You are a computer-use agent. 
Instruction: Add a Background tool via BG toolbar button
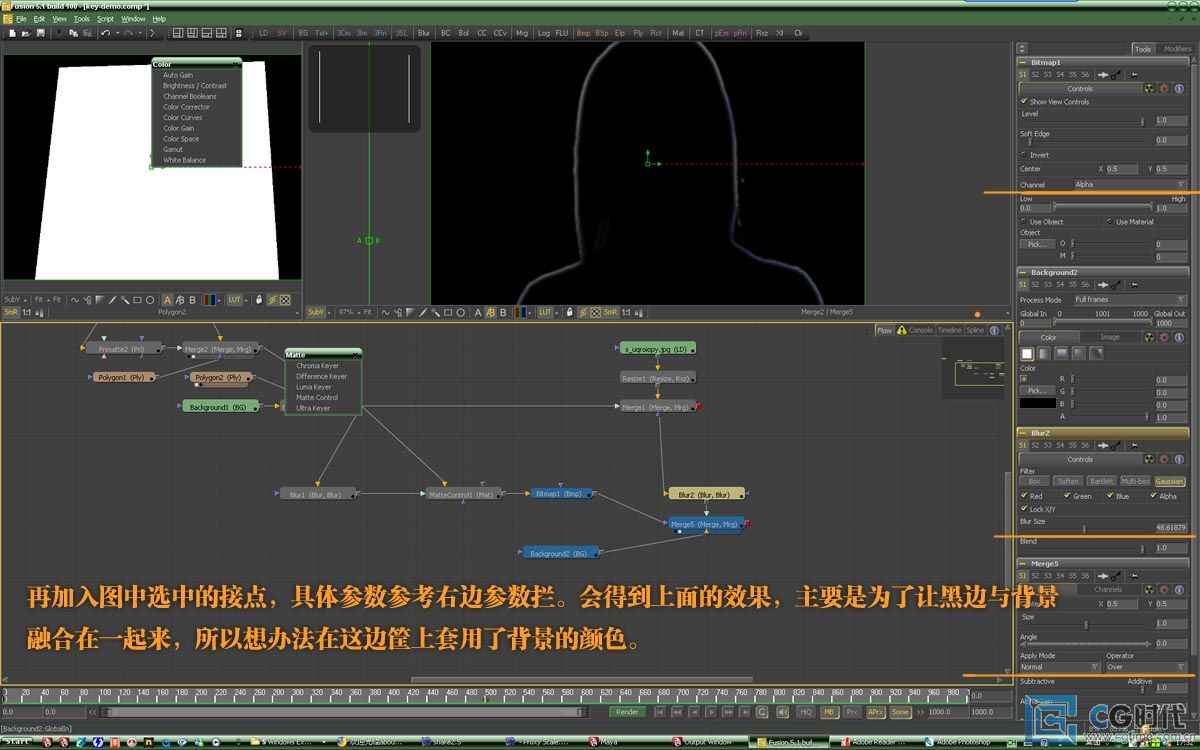click(303, 33)
